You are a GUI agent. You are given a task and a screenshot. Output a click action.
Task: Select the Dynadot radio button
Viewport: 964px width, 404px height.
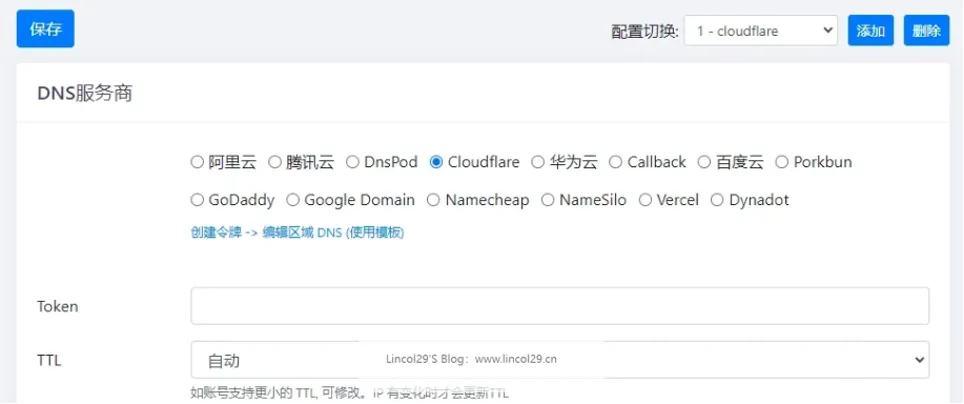pyautogui.click(x=717, y=200)
